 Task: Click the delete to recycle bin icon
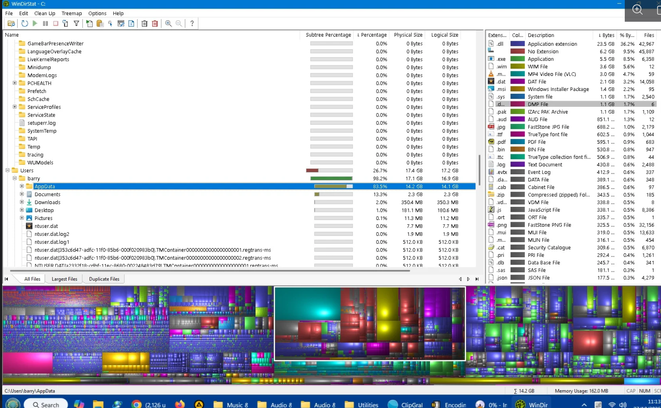[144, 24]
